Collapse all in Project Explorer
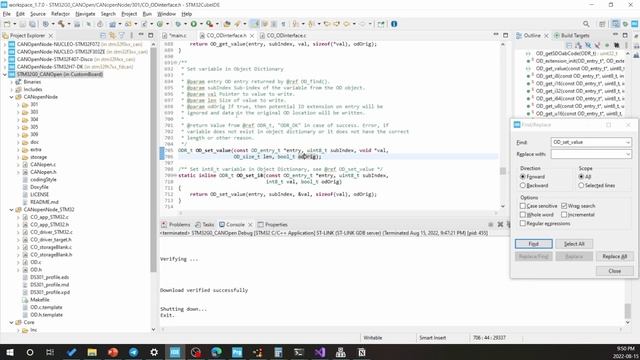This screenshot has height=360, width=640. point(103,36)
